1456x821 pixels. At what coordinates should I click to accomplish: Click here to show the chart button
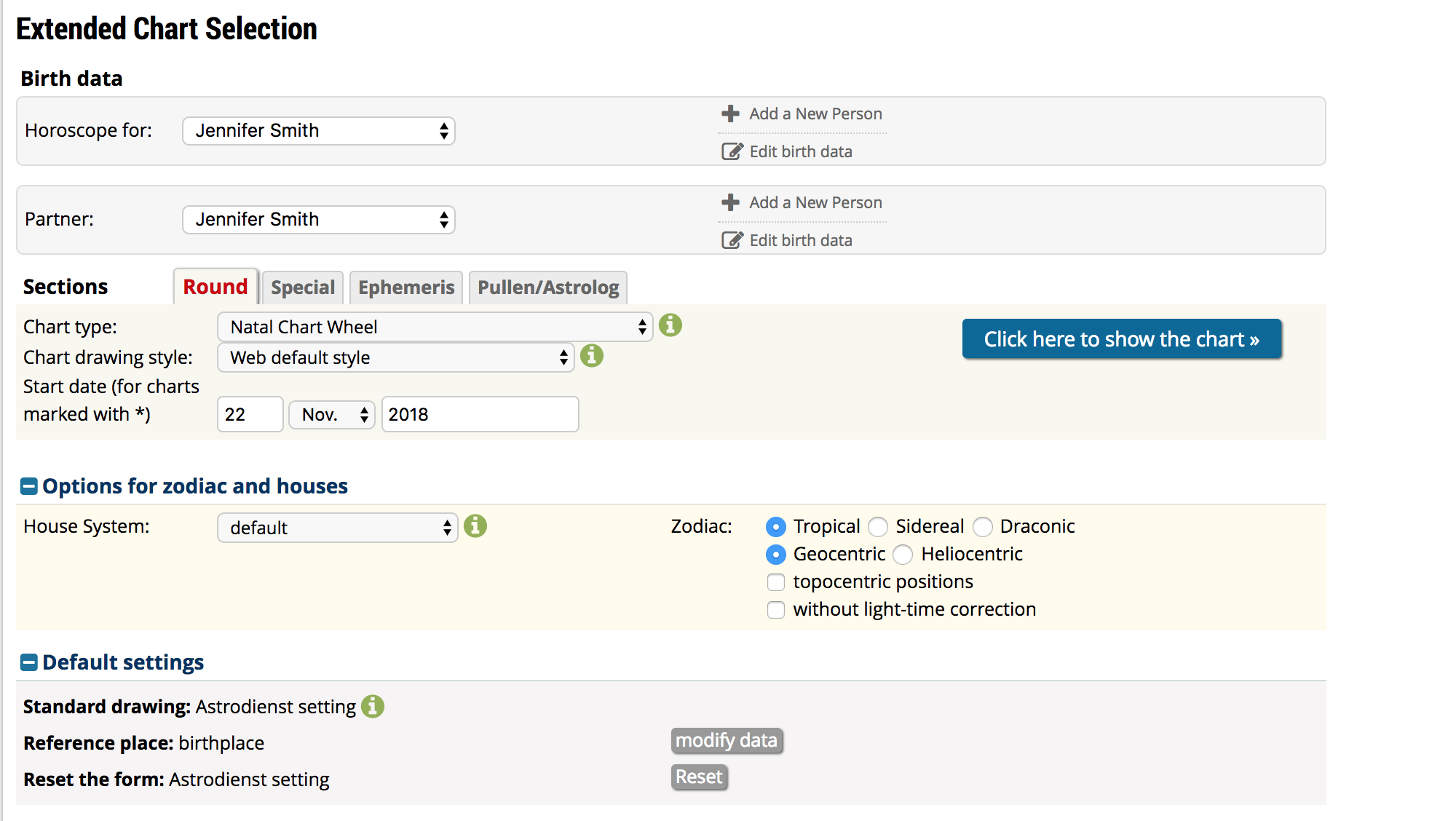[1121, 338]
